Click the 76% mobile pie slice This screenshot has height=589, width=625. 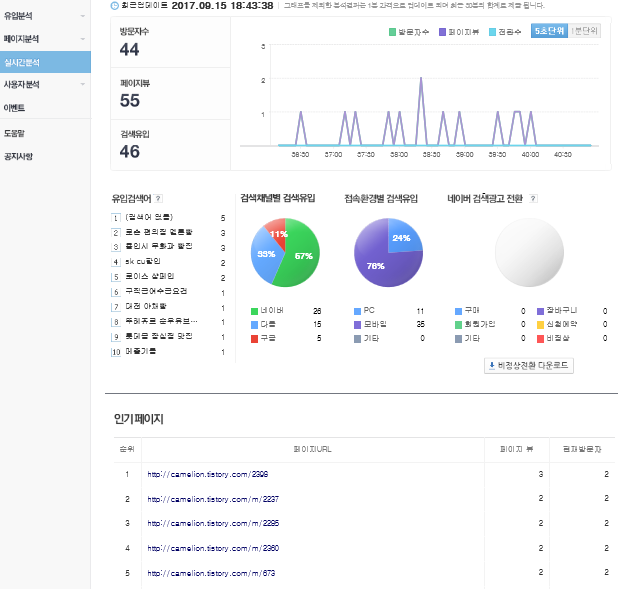click(x=377, y=265)
